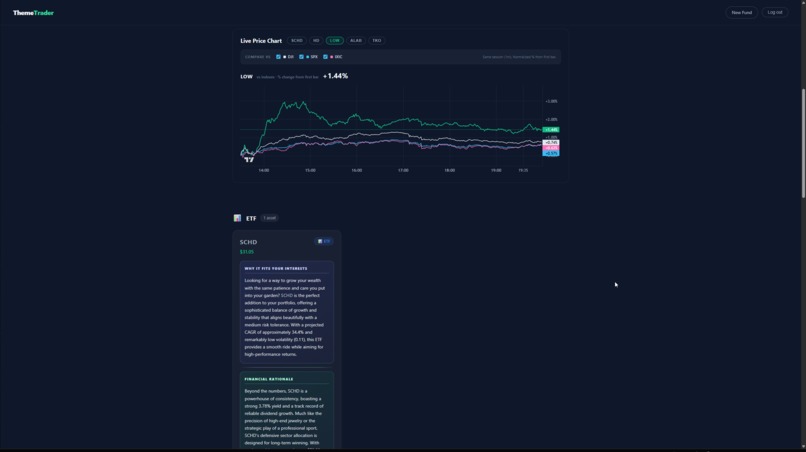Click the 15:00 time axis label
Image resolution: width=806 pixels, height=452 pixels.
[x=310, y=170]
